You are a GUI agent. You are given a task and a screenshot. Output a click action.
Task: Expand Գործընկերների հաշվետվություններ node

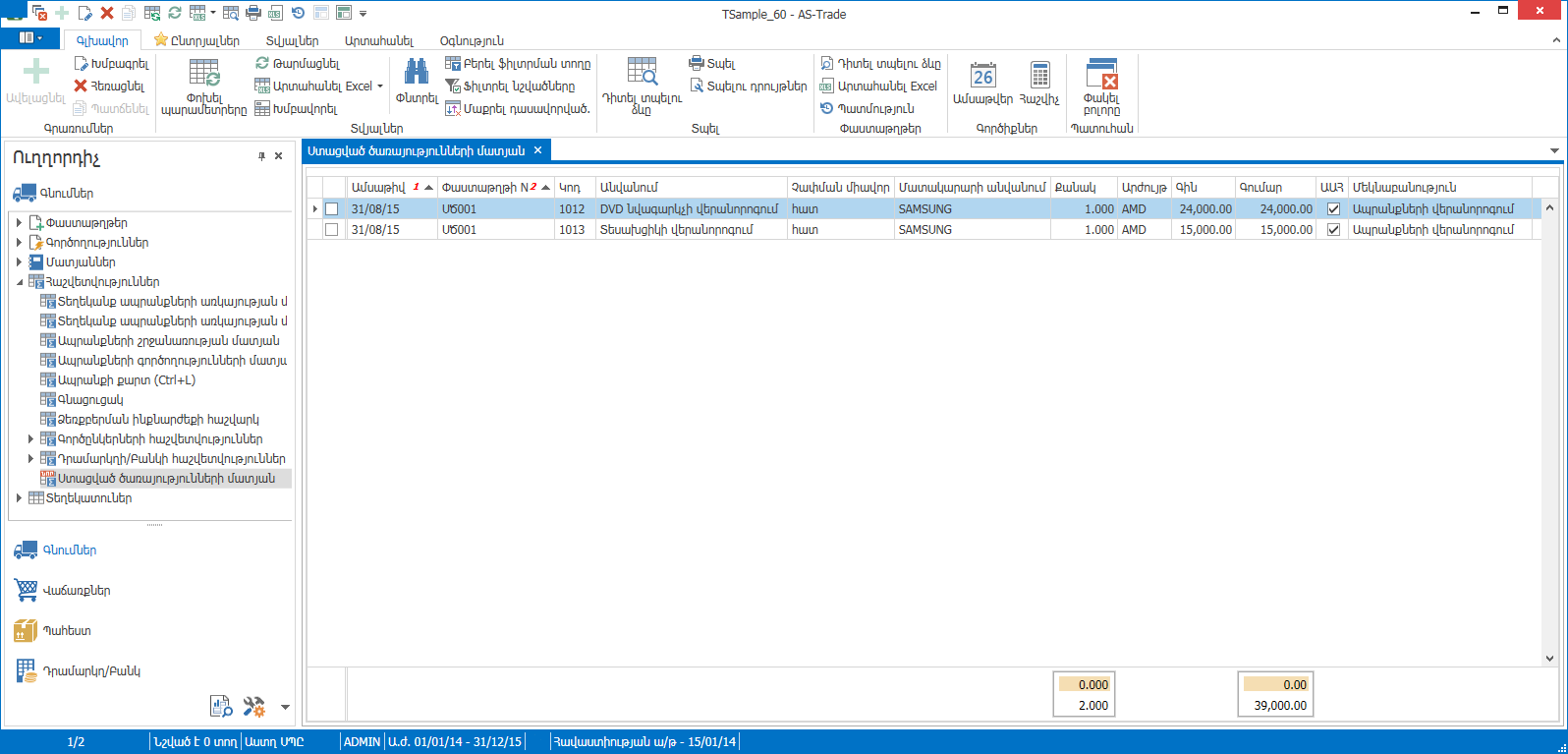click(x=30, y=439)
